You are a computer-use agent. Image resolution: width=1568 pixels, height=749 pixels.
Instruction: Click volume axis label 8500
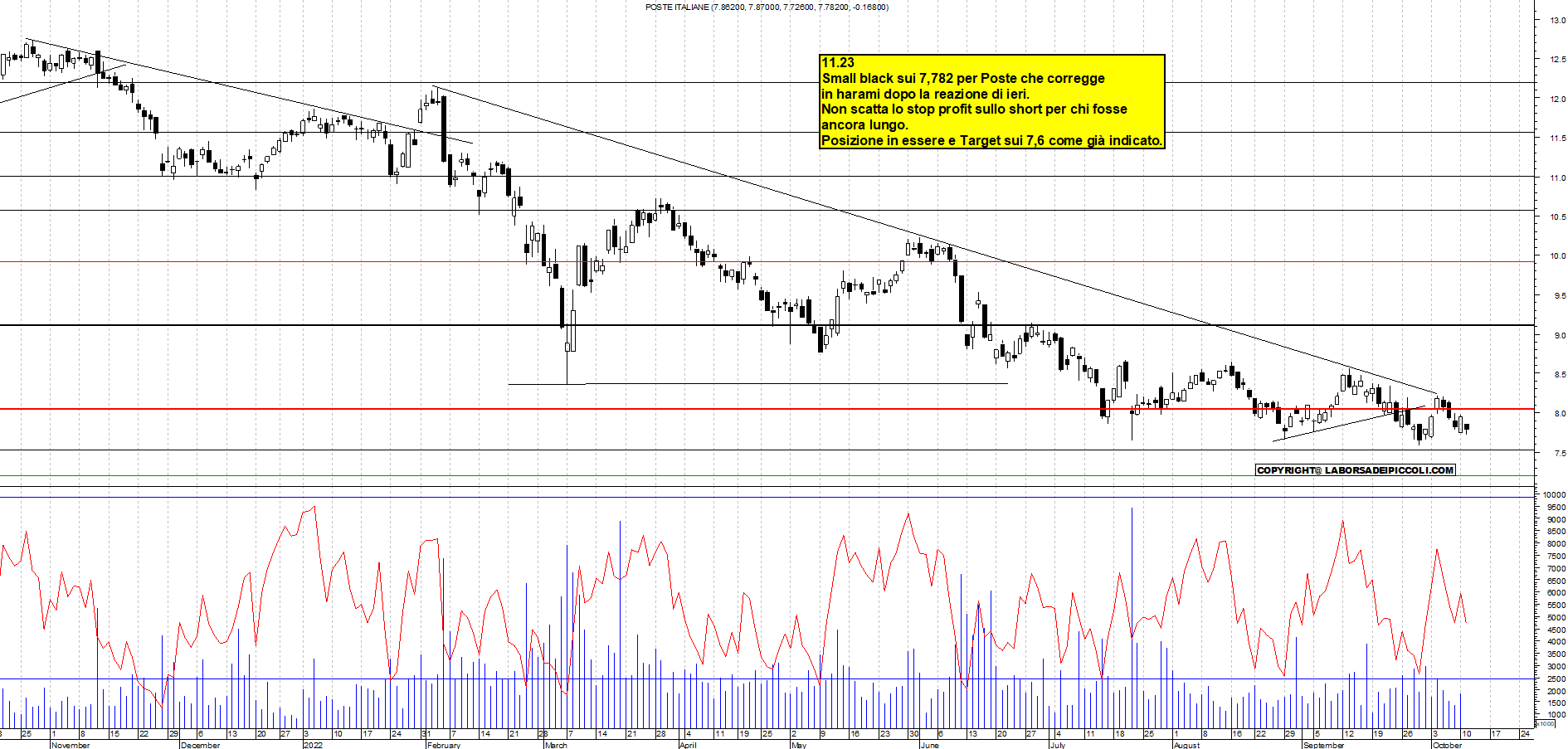1556,532
